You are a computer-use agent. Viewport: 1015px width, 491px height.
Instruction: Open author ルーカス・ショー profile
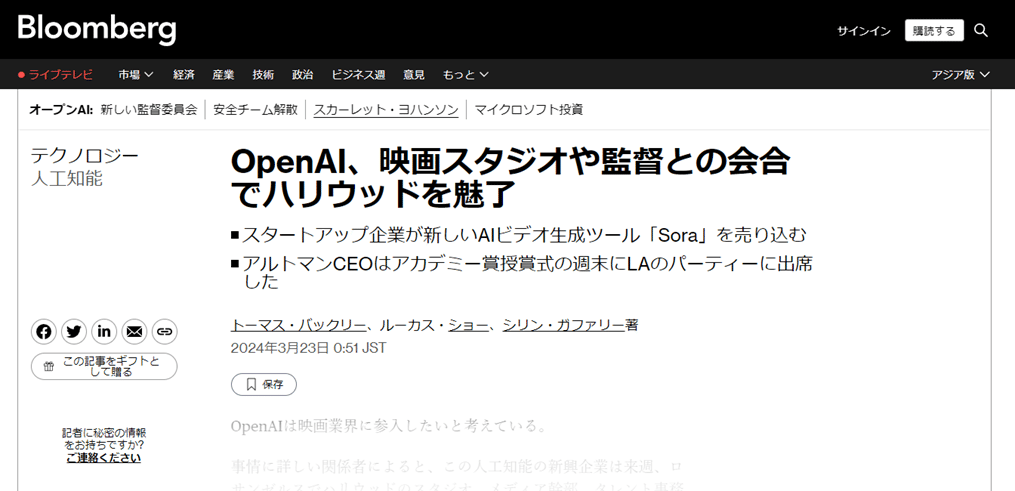434,325
